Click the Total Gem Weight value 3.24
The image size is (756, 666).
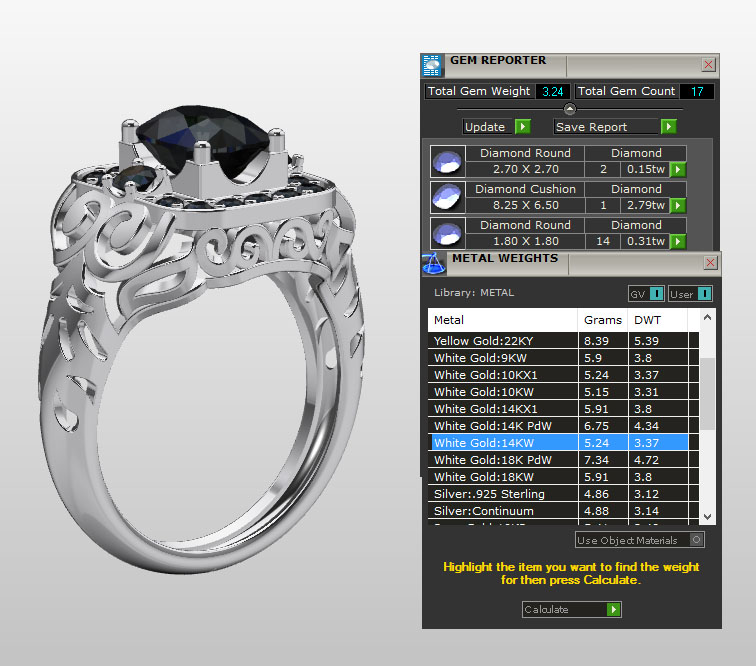(x=553, y=91)
